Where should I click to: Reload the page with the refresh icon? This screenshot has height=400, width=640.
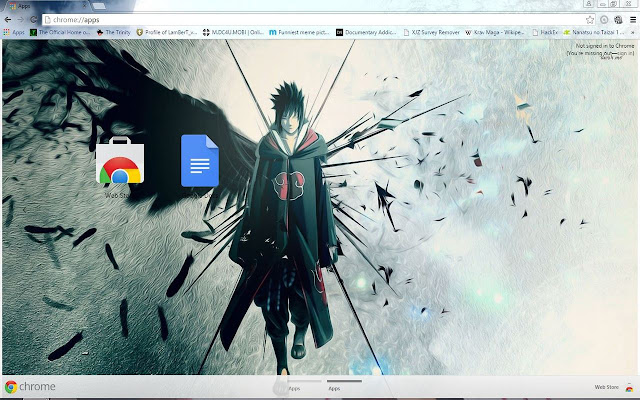coord(33,20)
